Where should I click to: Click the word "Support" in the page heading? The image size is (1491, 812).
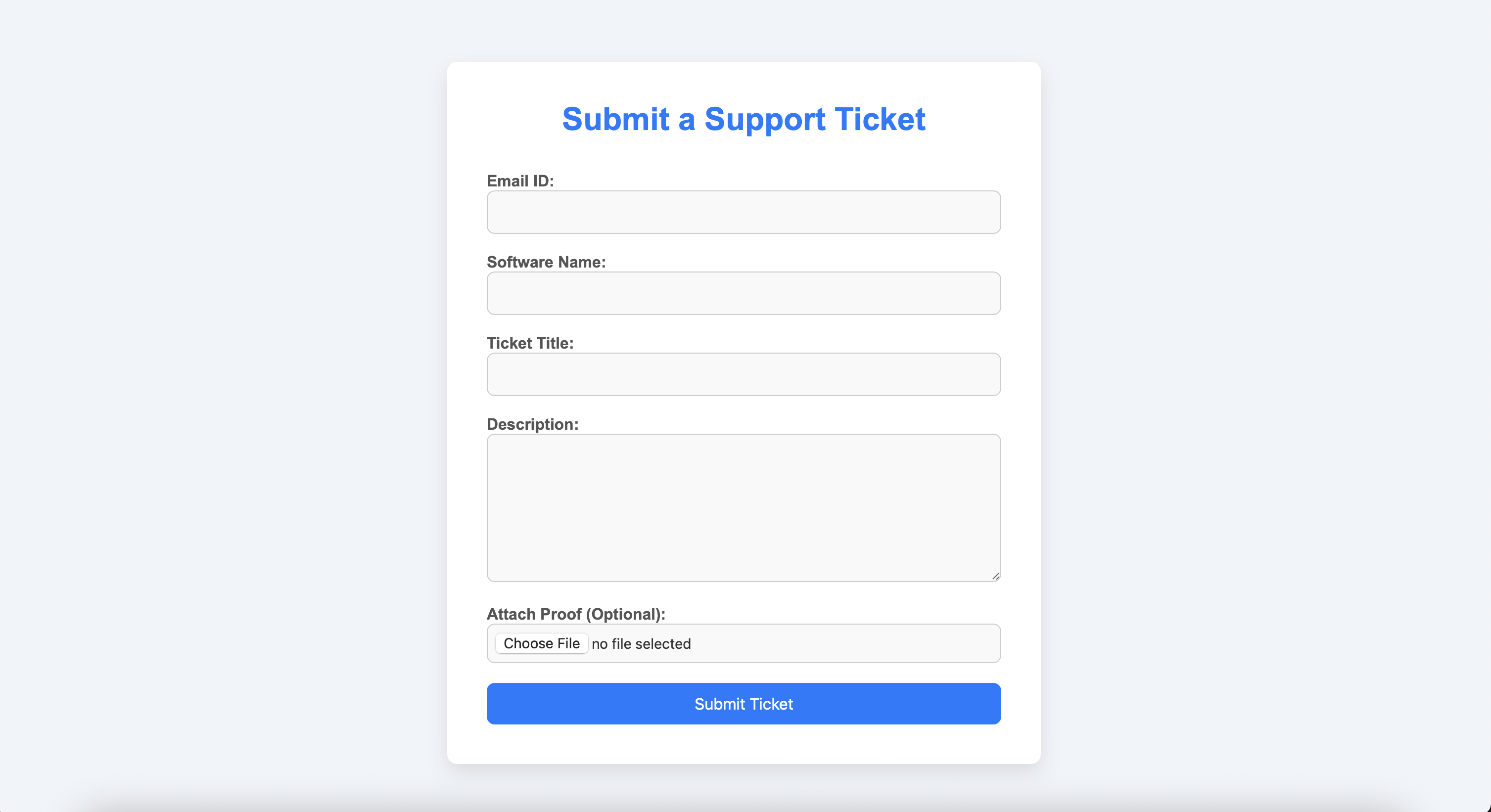[x=765, y=119]
